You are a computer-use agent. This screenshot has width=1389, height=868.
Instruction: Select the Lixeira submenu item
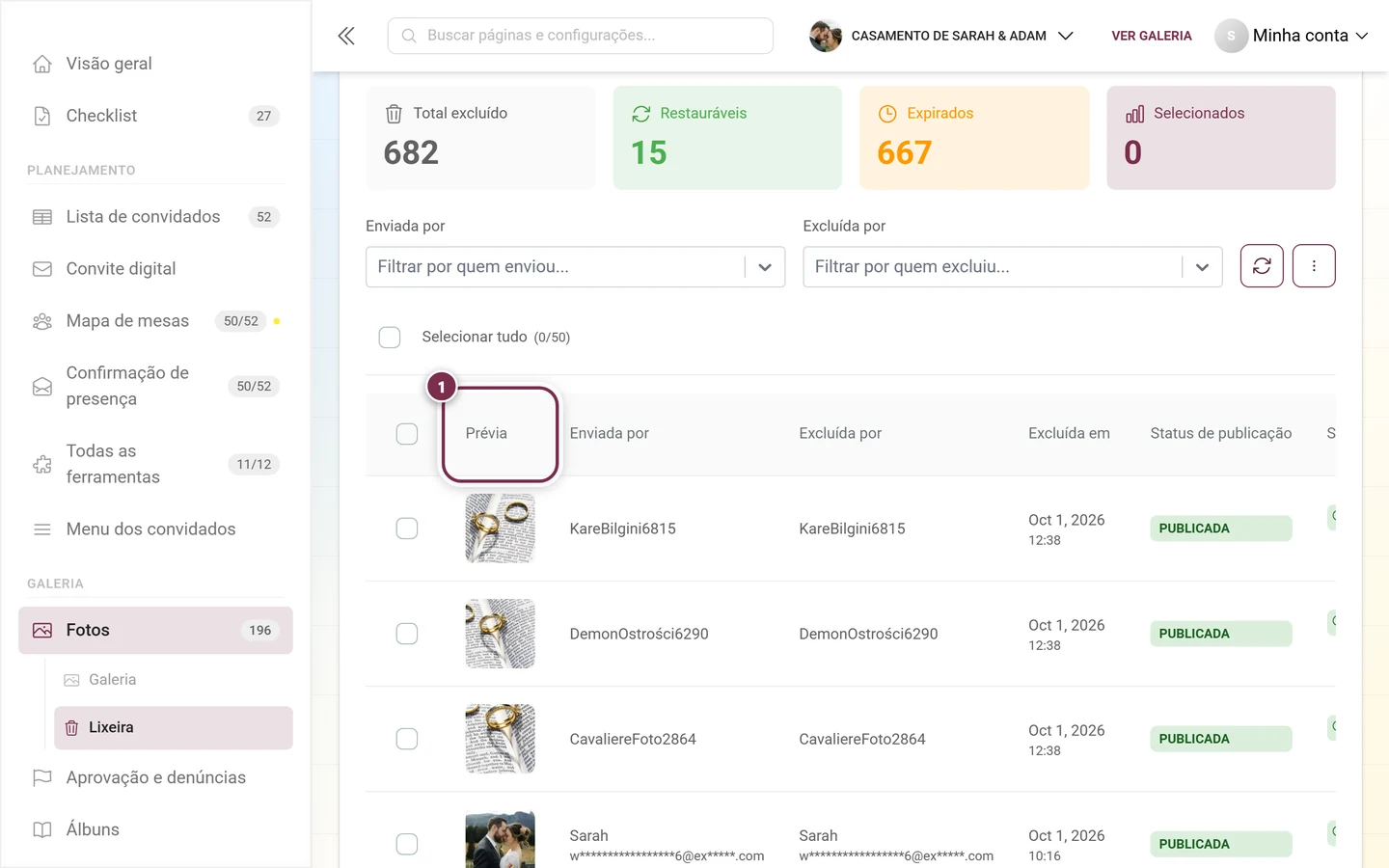(174, 728)
